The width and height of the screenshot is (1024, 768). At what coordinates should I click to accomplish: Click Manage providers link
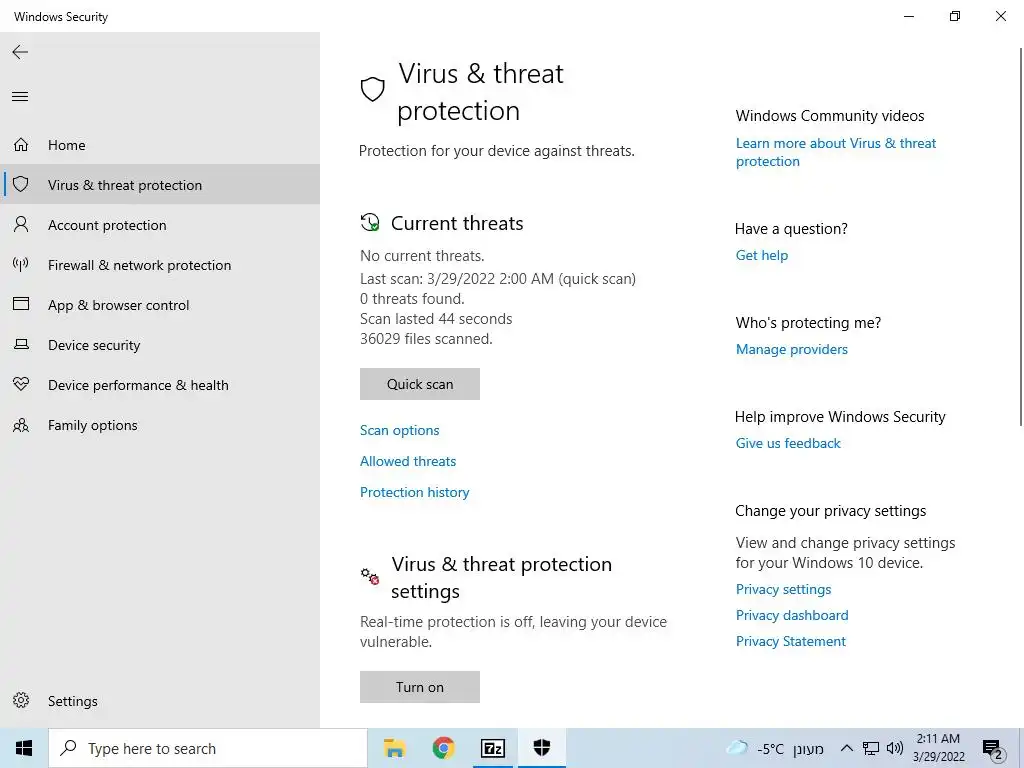[792, 349]
